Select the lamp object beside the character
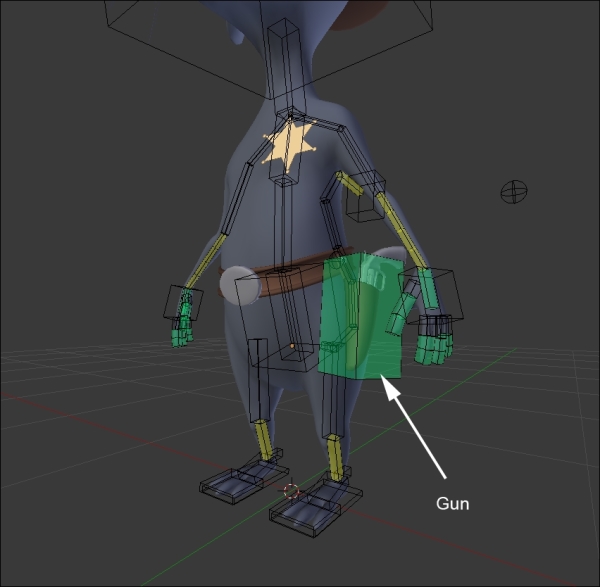 514,192
